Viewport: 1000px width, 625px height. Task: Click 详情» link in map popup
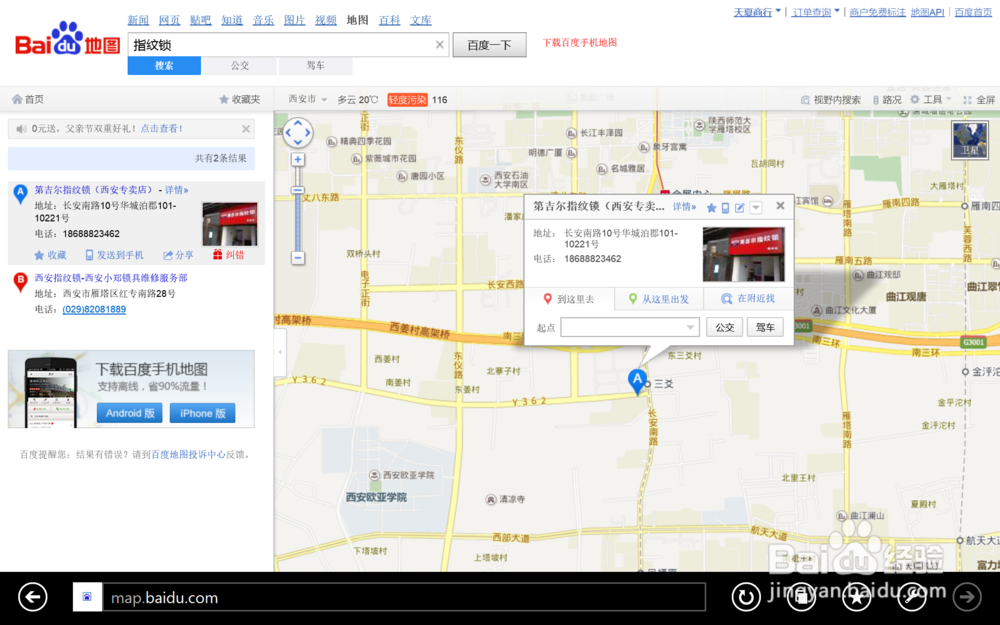(x=684, y=207)
